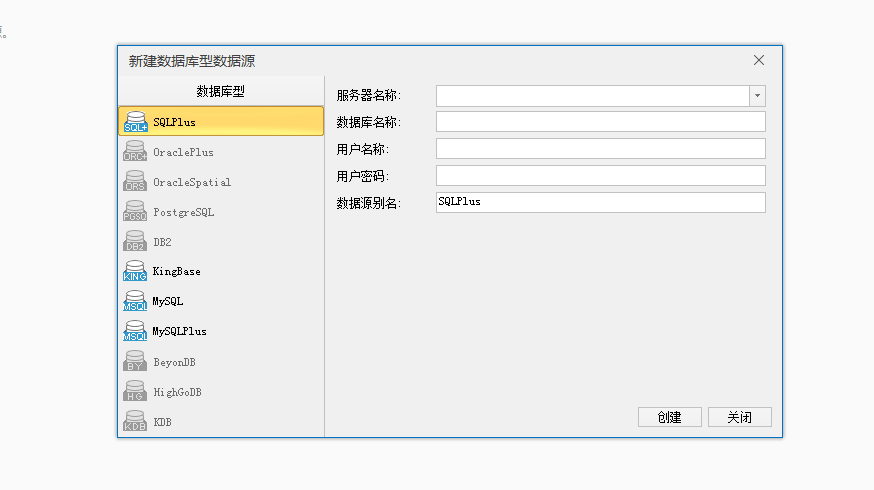Click the BeyonDB BY icon
874x490 pixels.
pyautogui.click(x=135, y=362)
